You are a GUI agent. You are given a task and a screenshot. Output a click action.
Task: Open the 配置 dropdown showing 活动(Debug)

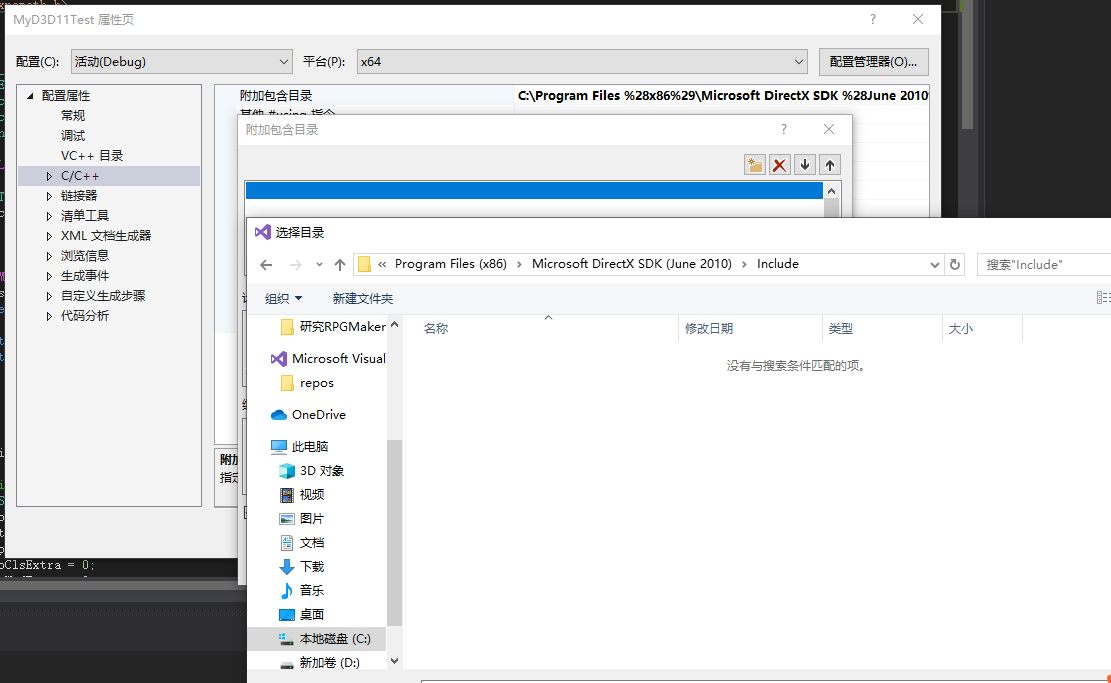(180, 61)
